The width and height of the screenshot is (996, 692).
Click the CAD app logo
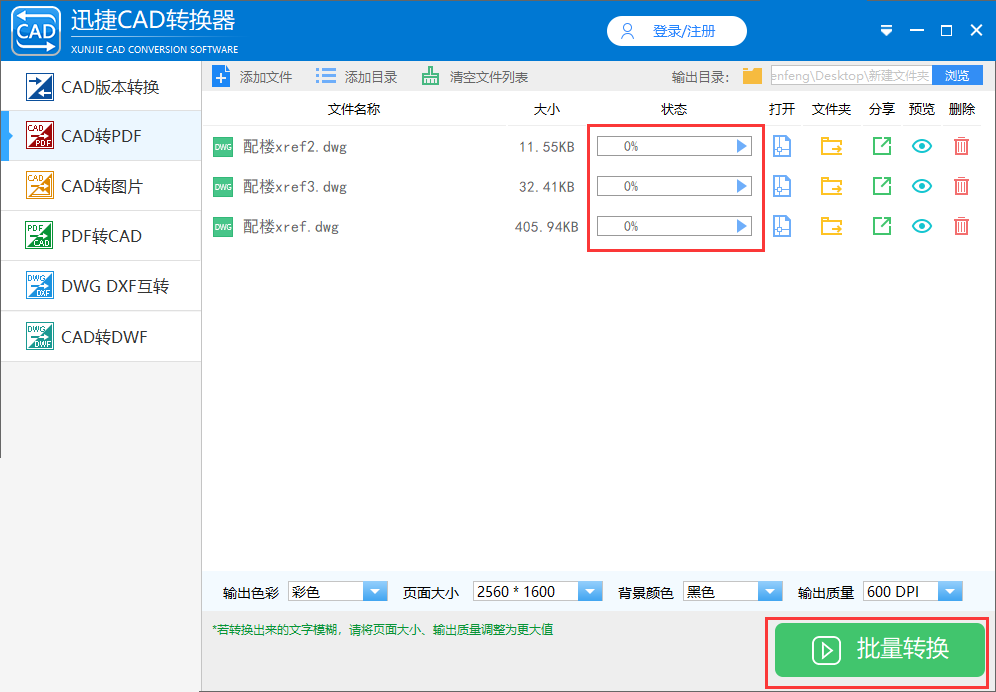pos(36,31)
